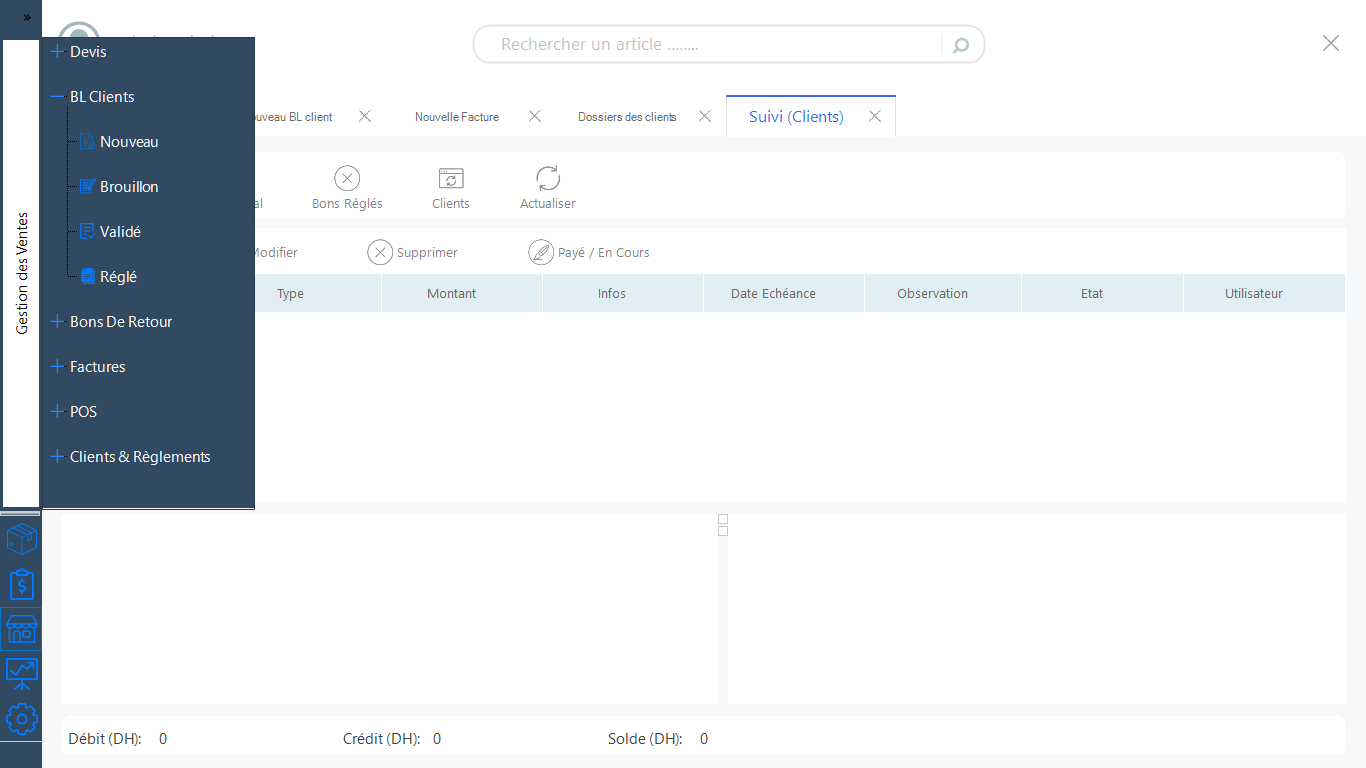Click the search magnifier icon
The image size is (1366, 768).
click(x=961, y=45)
